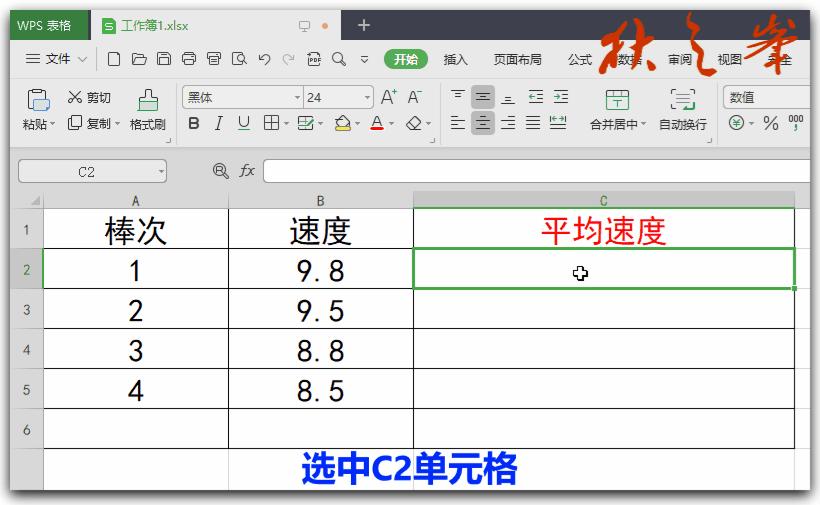This screenshot has height=505, width=820.
Task: Copy selection with 复制 button
Action: coord(89,123)
